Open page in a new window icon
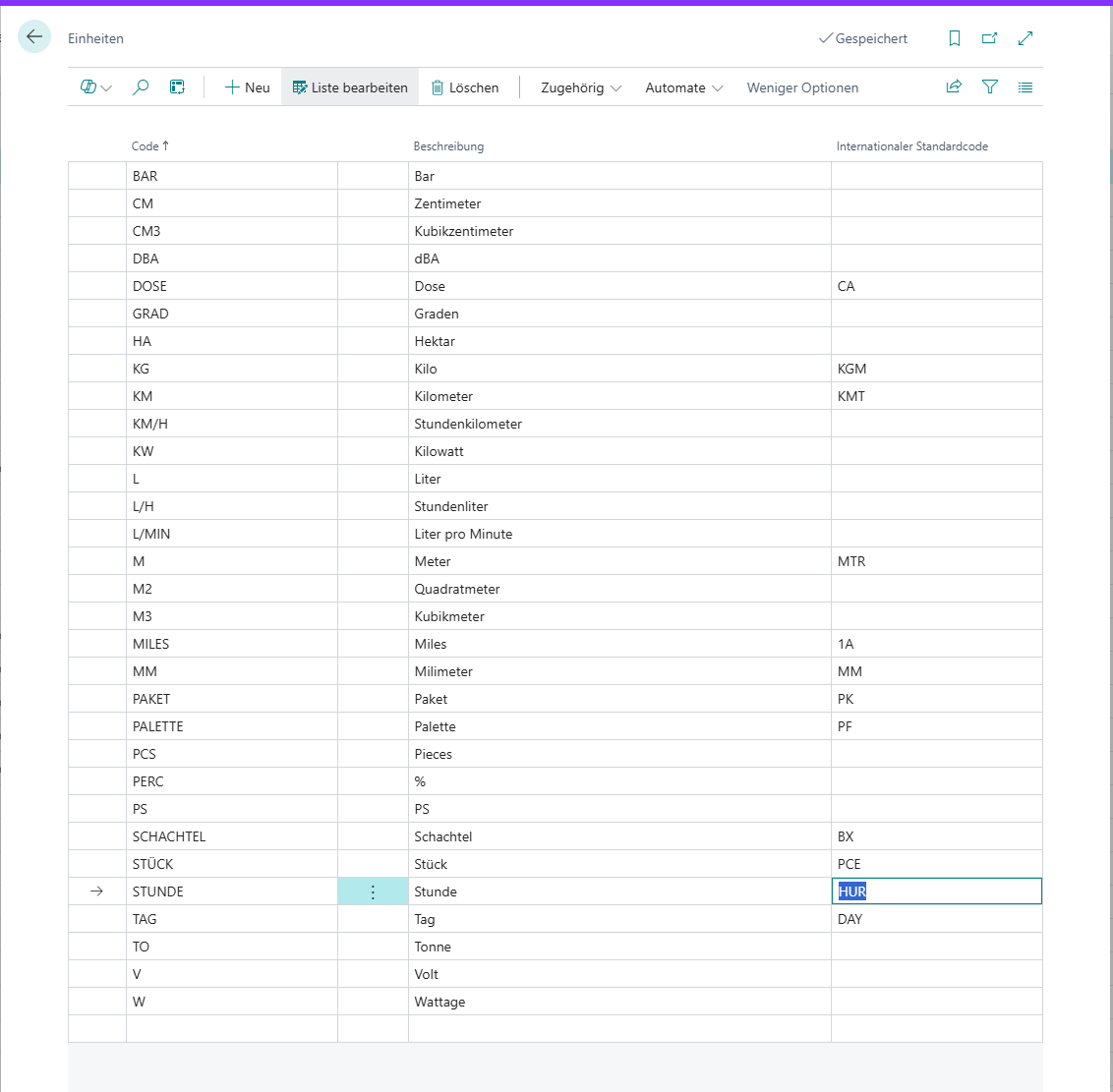The width and height of the screenshot is (1113, 1092). pyautogui.click(x=990, y=37)
